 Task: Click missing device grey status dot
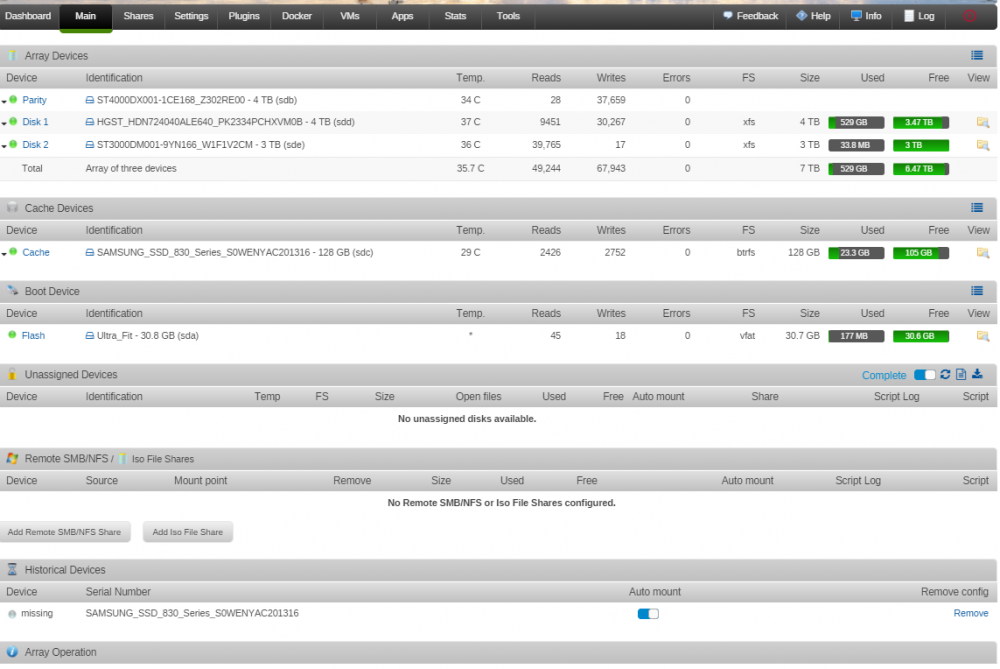point(12,614)
